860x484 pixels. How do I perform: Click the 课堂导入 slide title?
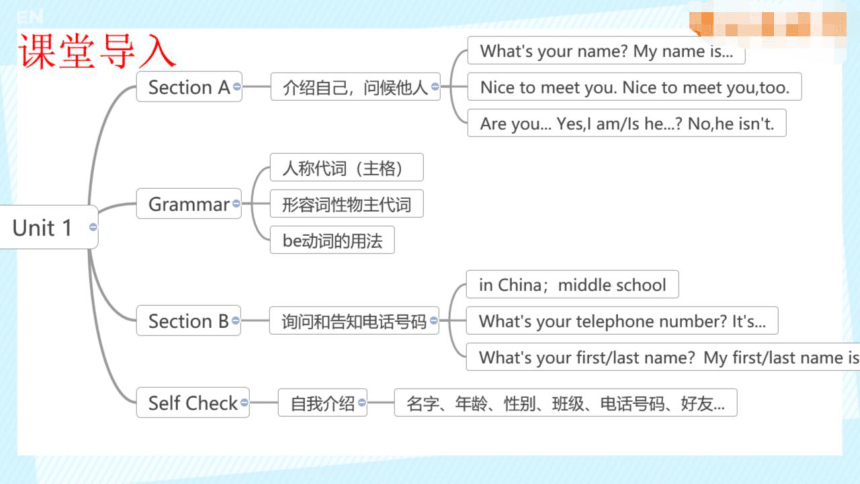(97, 52)
